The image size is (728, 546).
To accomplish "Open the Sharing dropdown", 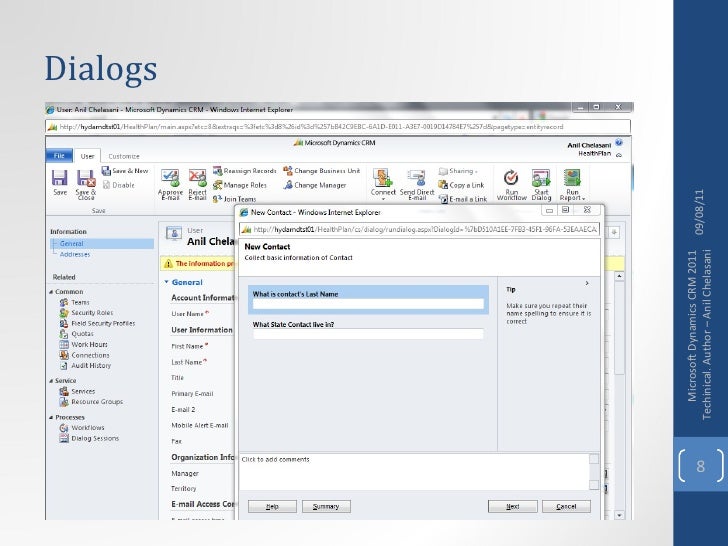I will pyautogui.click(x=458, y=171).
